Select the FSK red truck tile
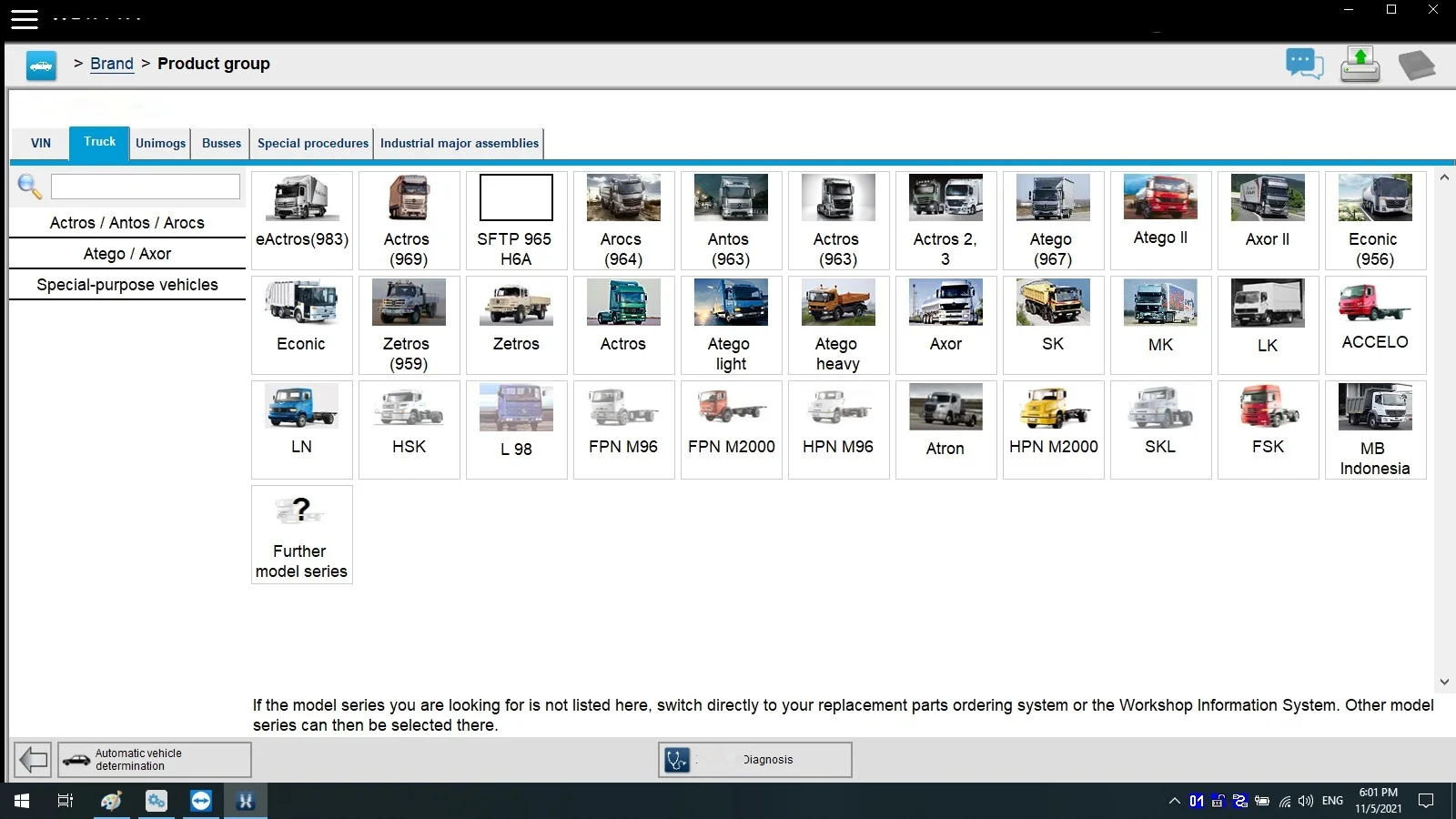The height and width of the screenshot is (819, 1456). [x=1269, y=430]
